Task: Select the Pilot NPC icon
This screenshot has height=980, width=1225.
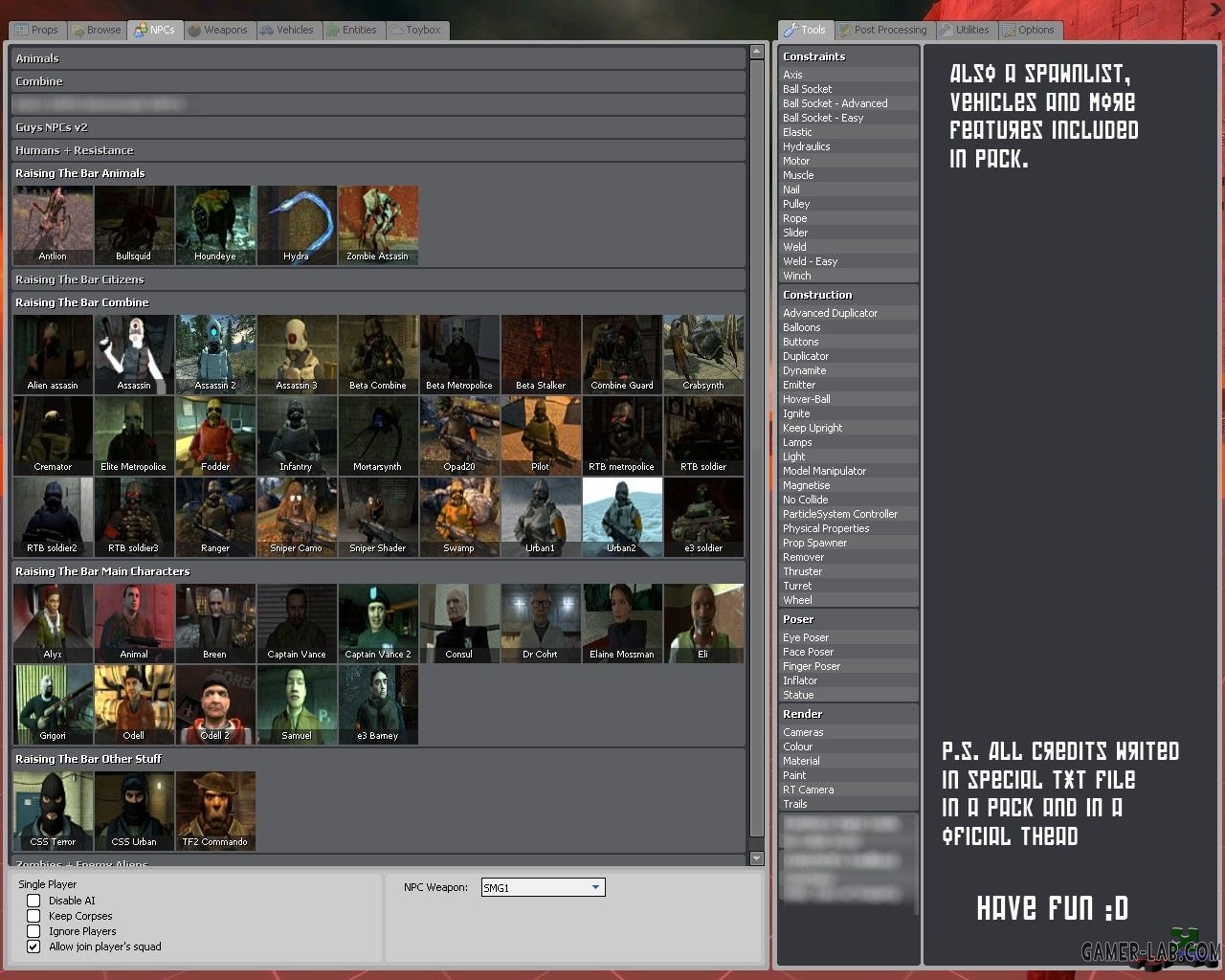Action: (x=541, y=436)
